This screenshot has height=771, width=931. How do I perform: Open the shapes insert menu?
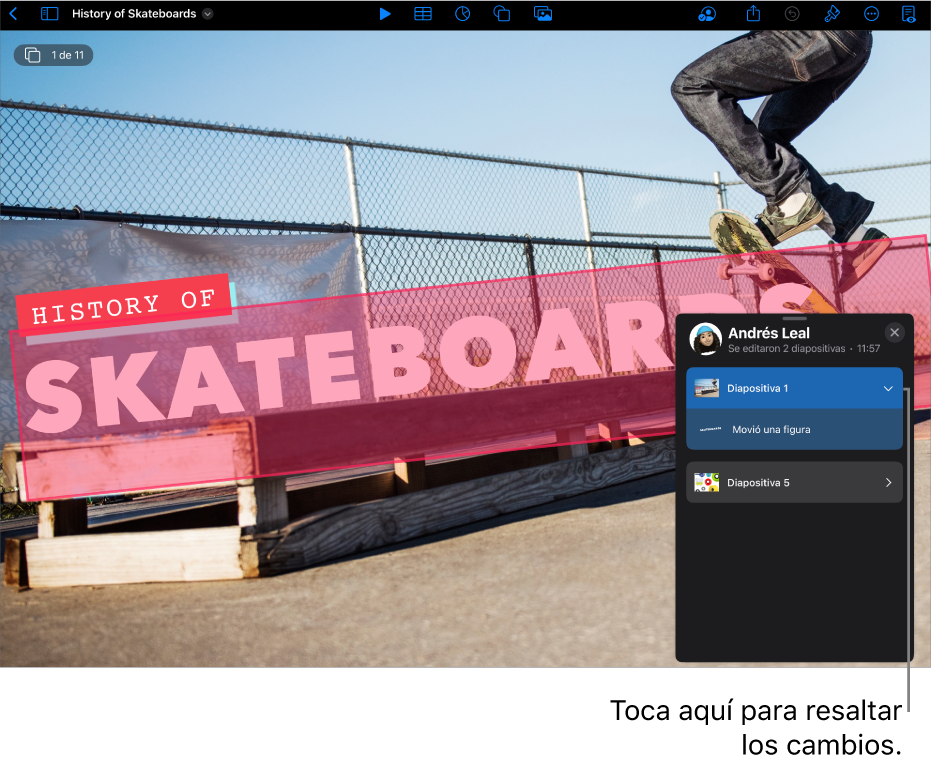[x=502, y=14]
